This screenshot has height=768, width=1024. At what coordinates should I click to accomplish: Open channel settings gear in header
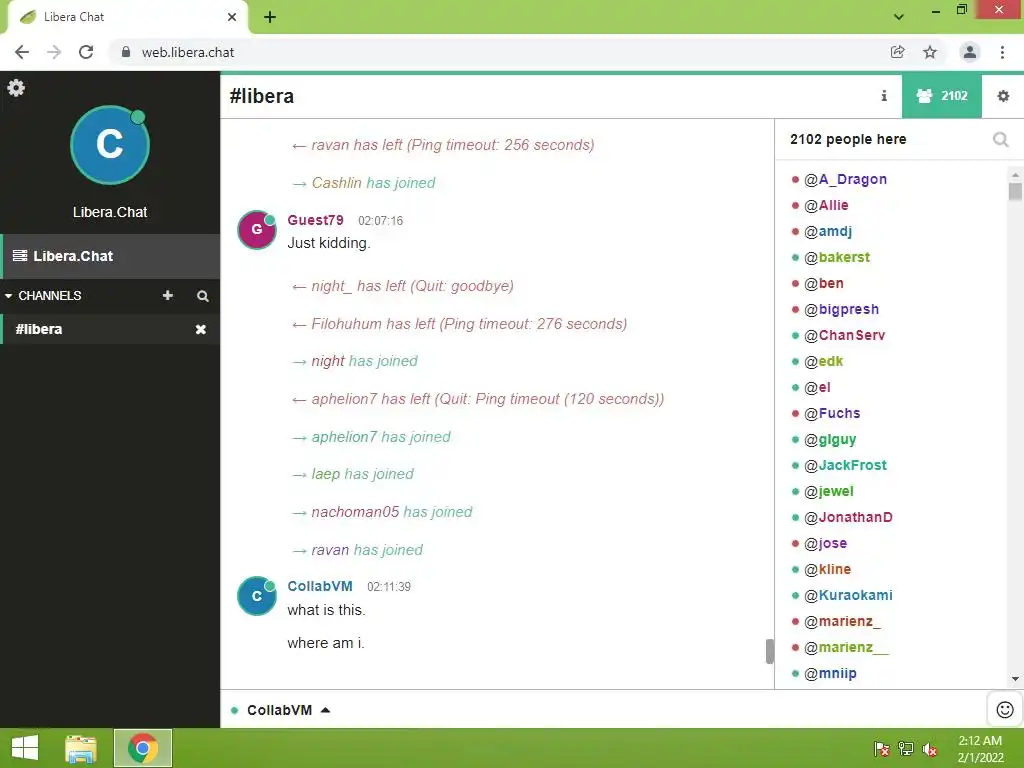1003,96
